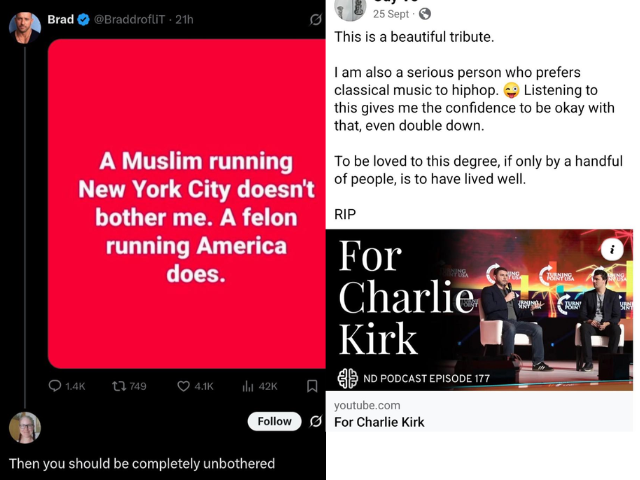This screenshot has height=480, width=640.
Task: Open the Facebook poster's profile picture
Action: [x=350, y=9]
